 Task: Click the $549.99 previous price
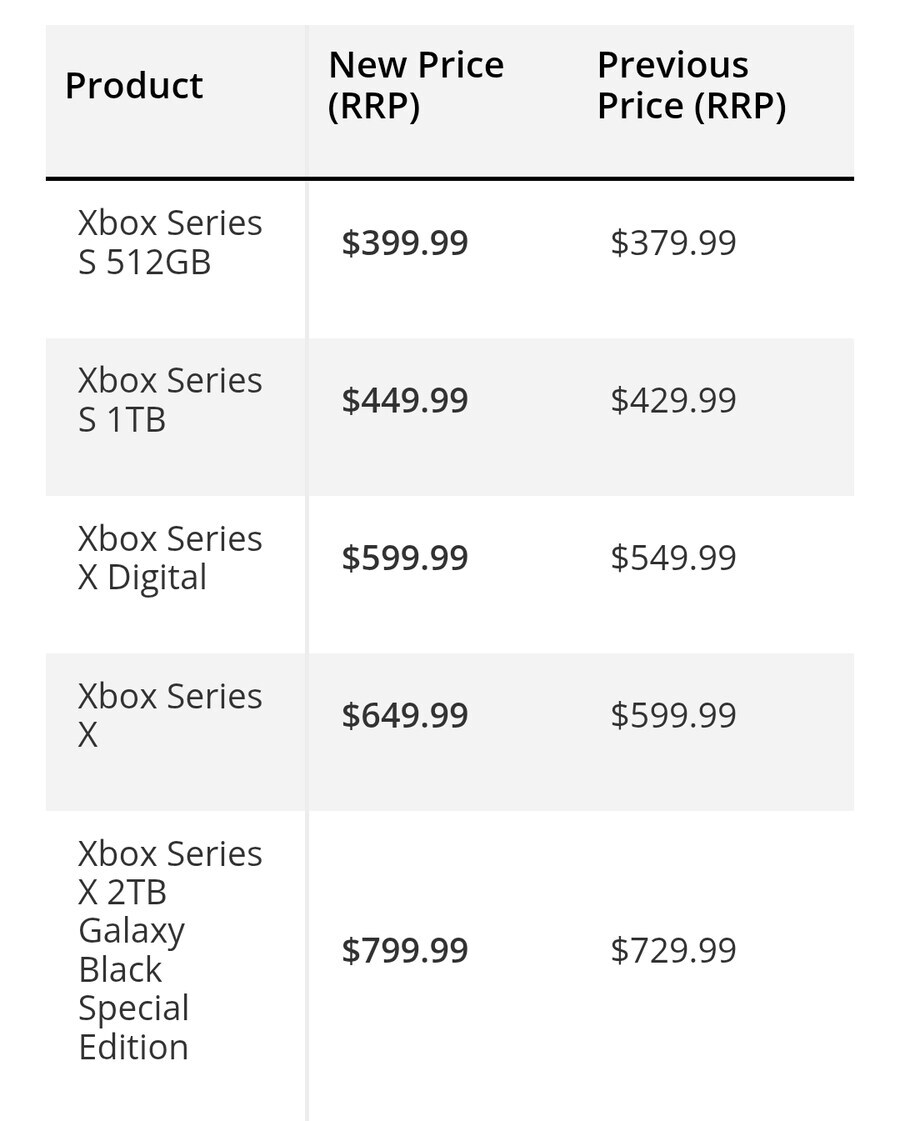click(x=673, y=558)
